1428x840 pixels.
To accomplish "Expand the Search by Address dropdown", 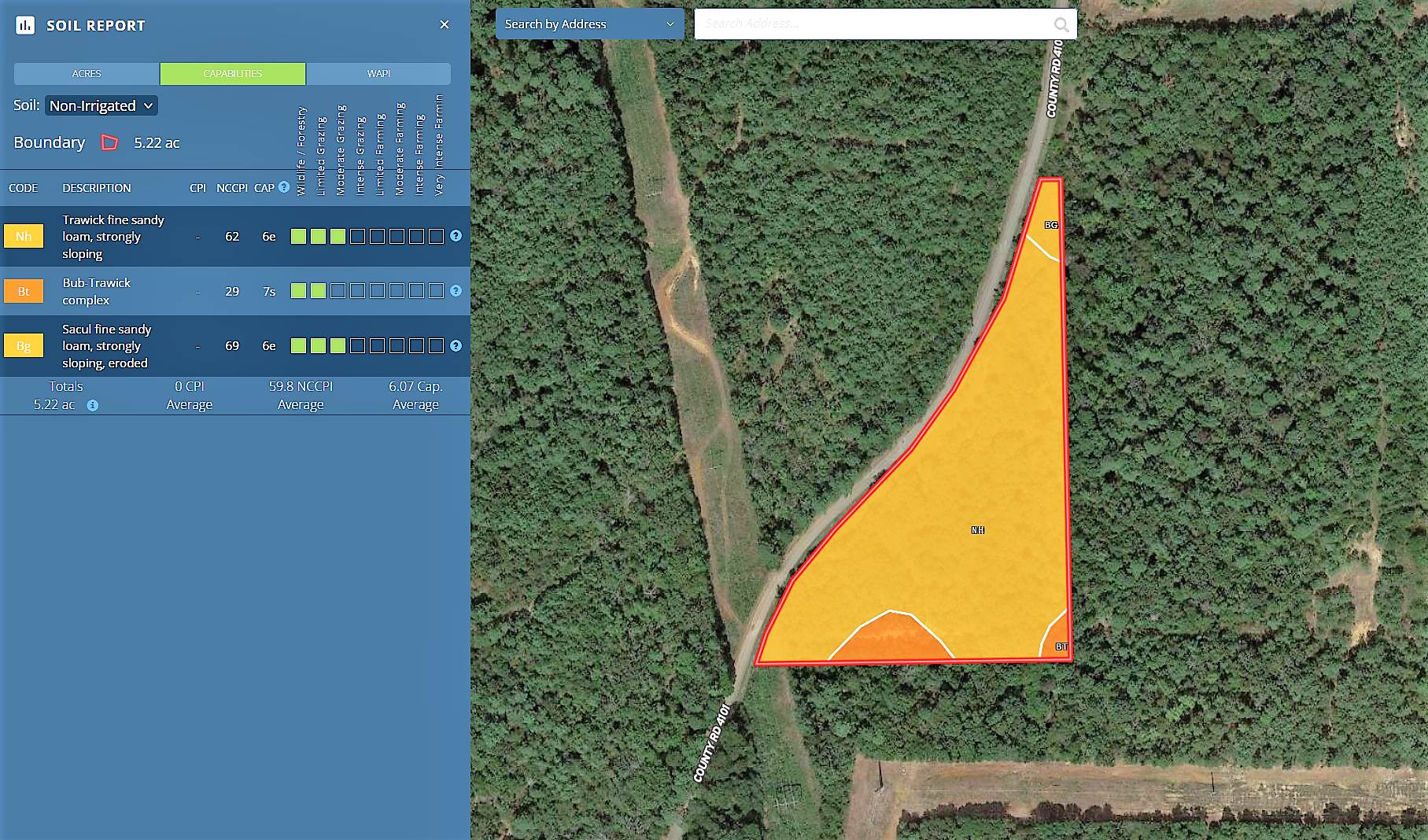I will [x=589, y=24].
